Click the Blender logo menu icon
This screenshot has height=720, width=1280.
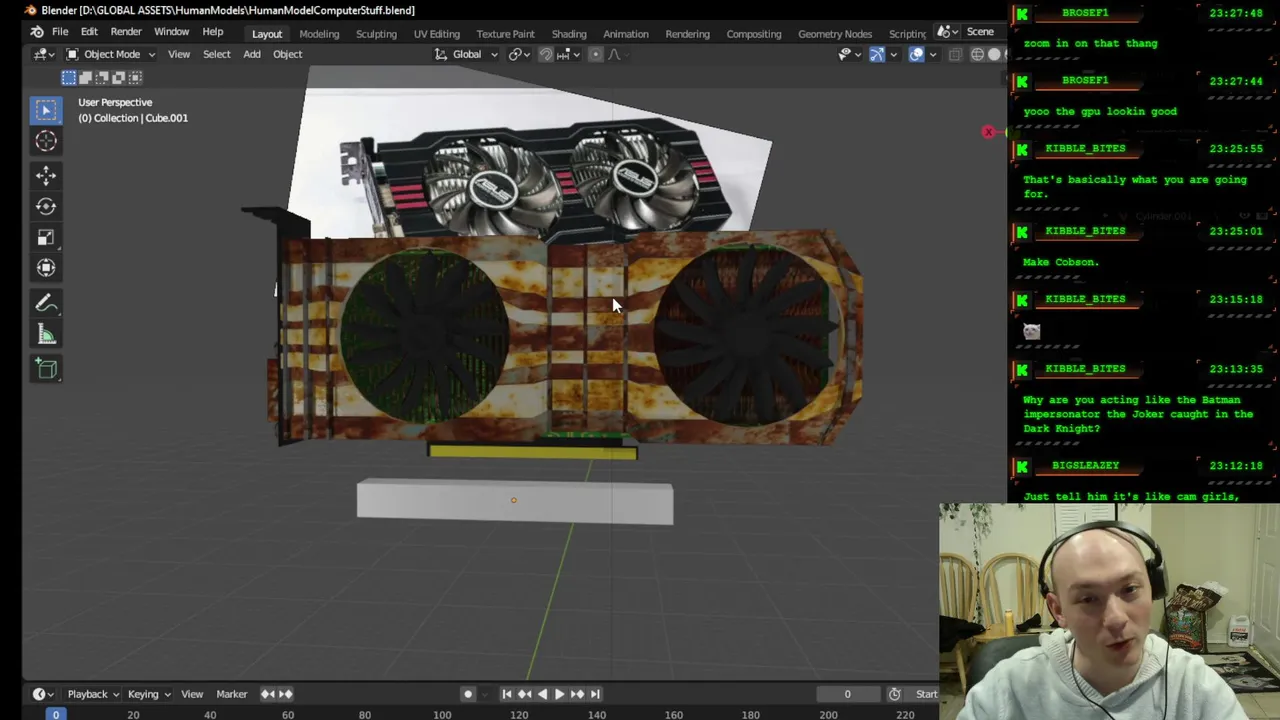(x=37, y=32)
